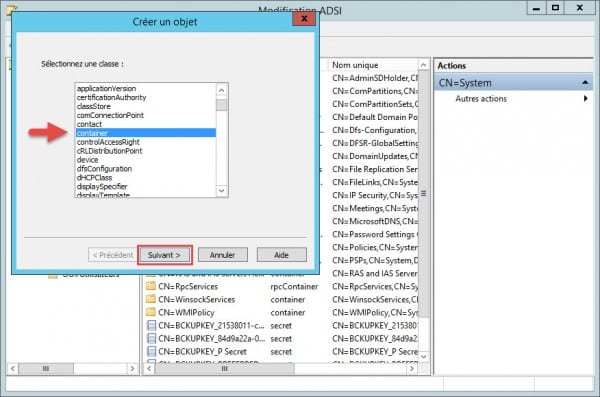Click CN=BCKUPKEY_21538011 object icon
600x397 pixels.
coord(152,325)
